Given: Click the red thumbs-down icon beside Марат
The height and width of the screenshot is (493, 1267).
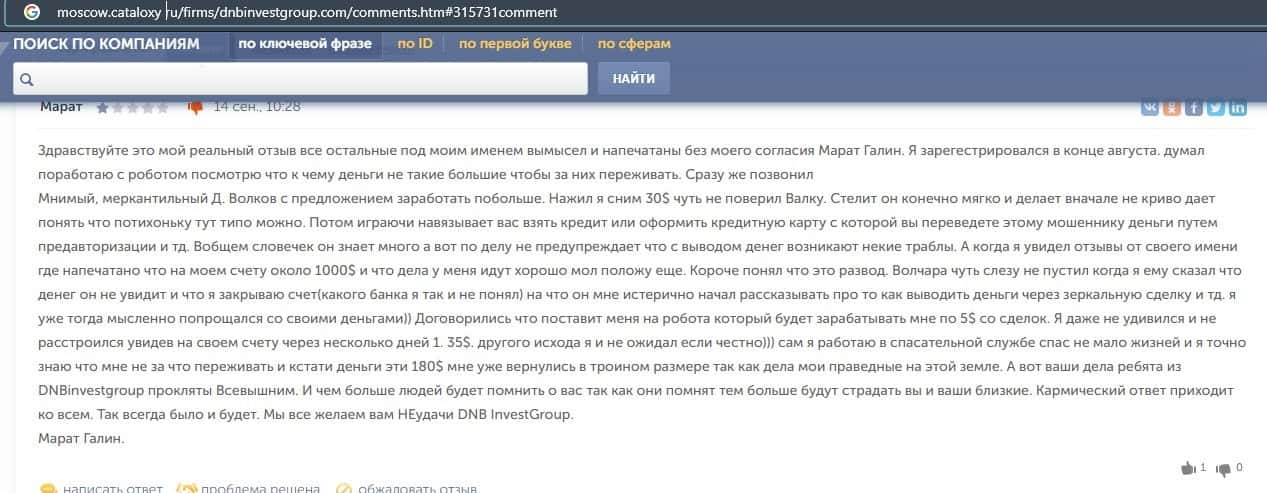Looking at the screenshot, I should (x=196, y=107).
